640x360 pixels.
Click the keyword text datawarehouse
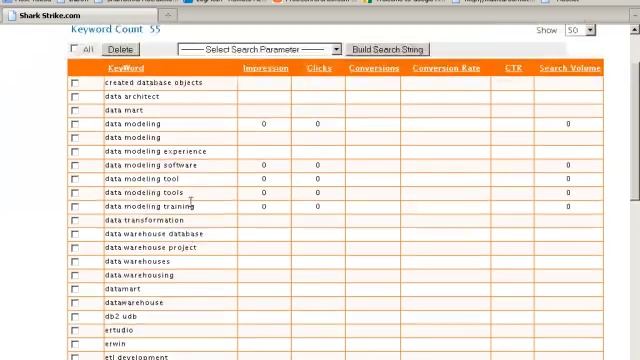pos(134,303)
